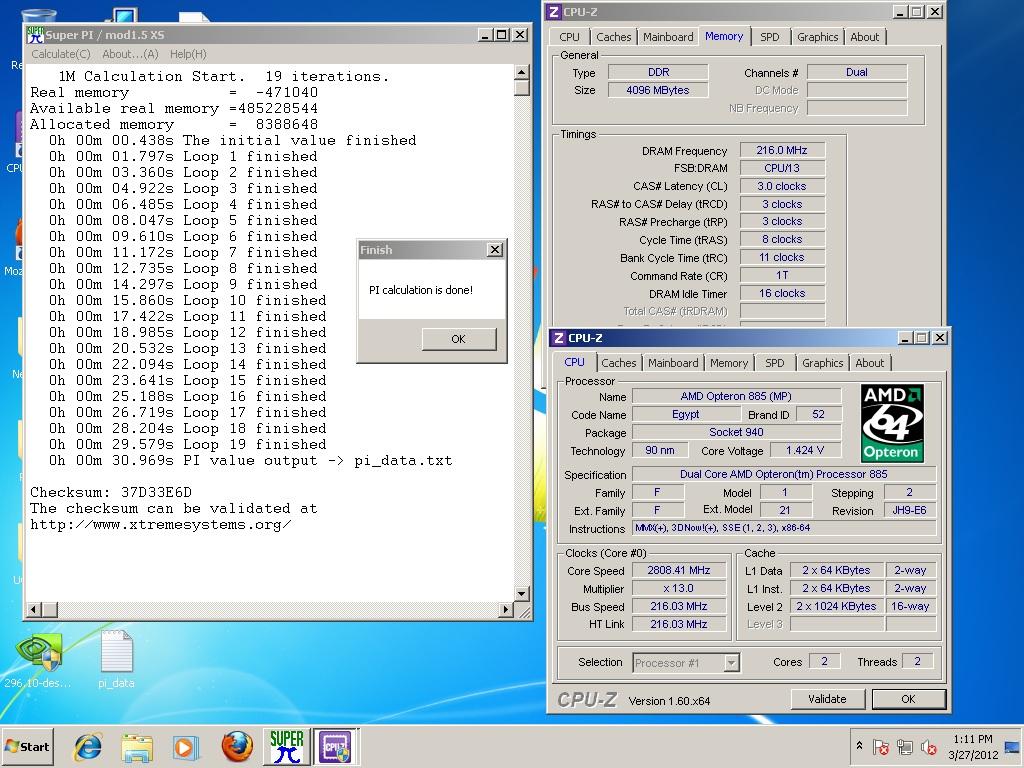
Task: Switch to Super PI taskbar button
Action: [x=287, y=746]
